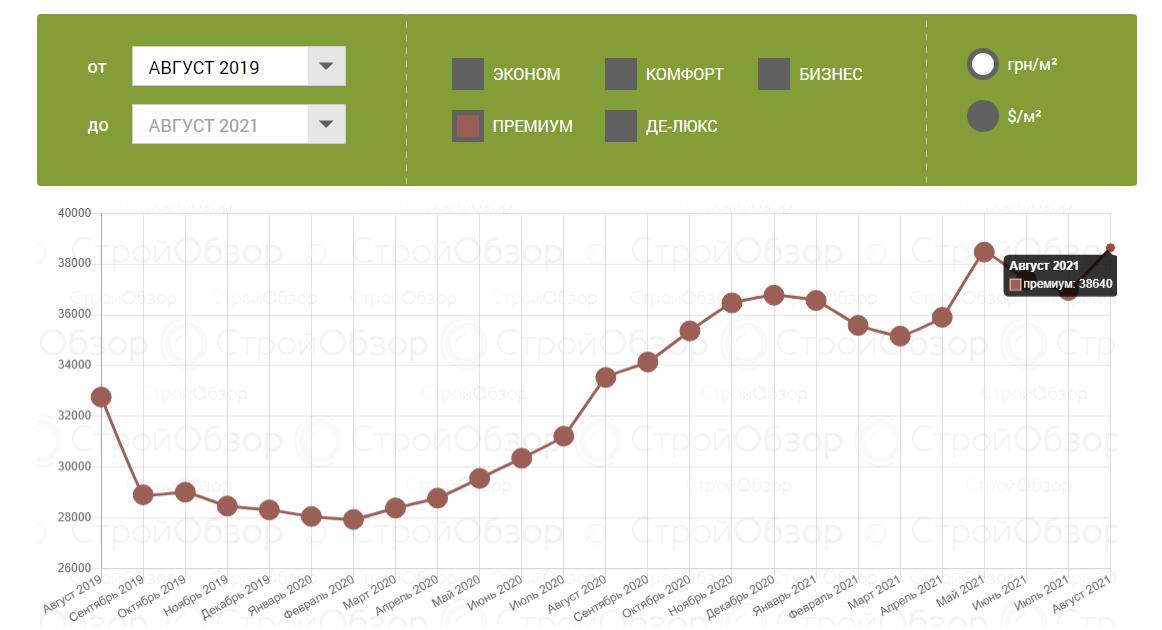Screen dimensions: 1162x630
Task: Click the Август 2019 data point
Action: coord(101,397)
